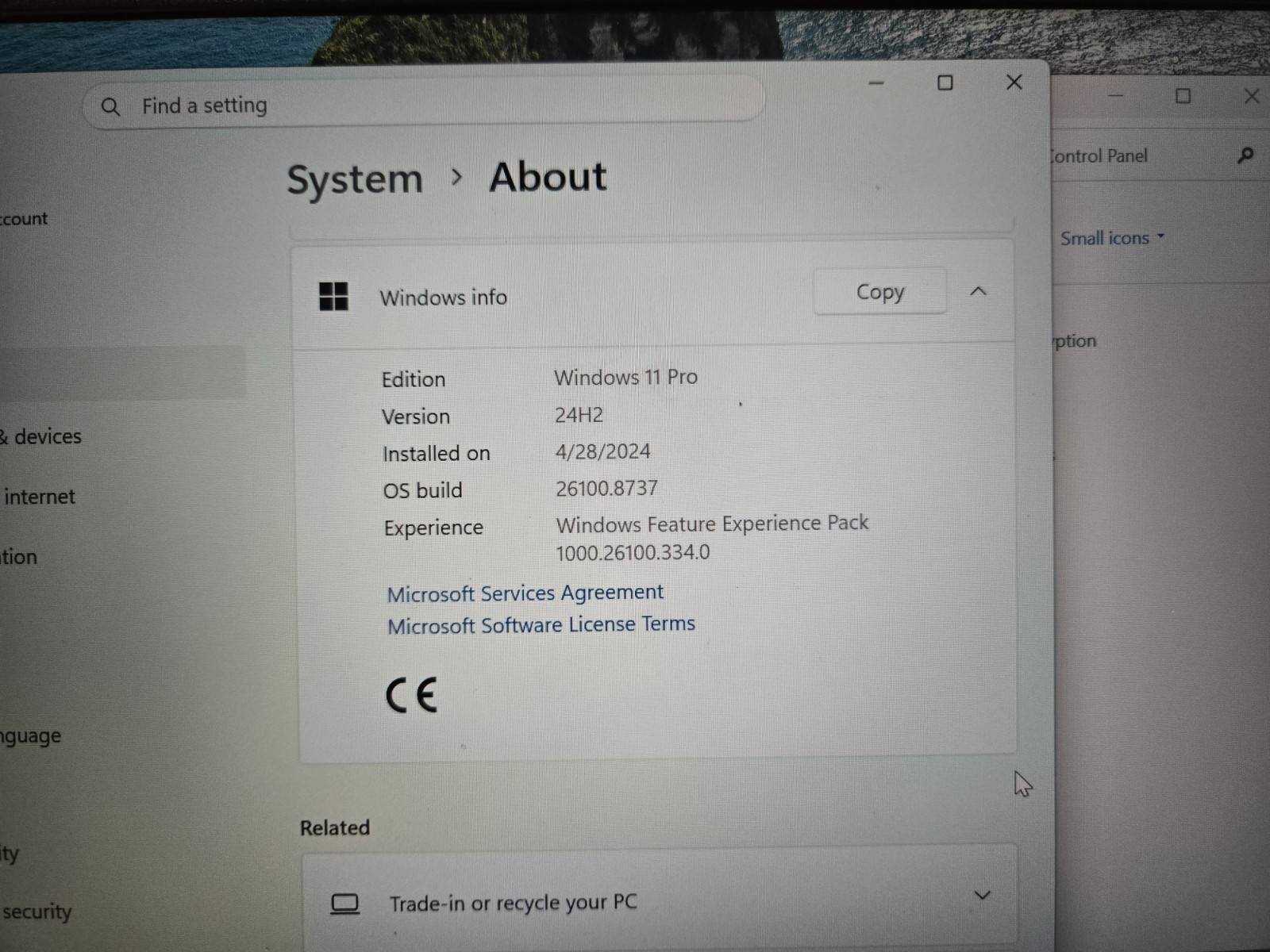Click the Experience label in Windows info
1270x952 pixels.
433,528
